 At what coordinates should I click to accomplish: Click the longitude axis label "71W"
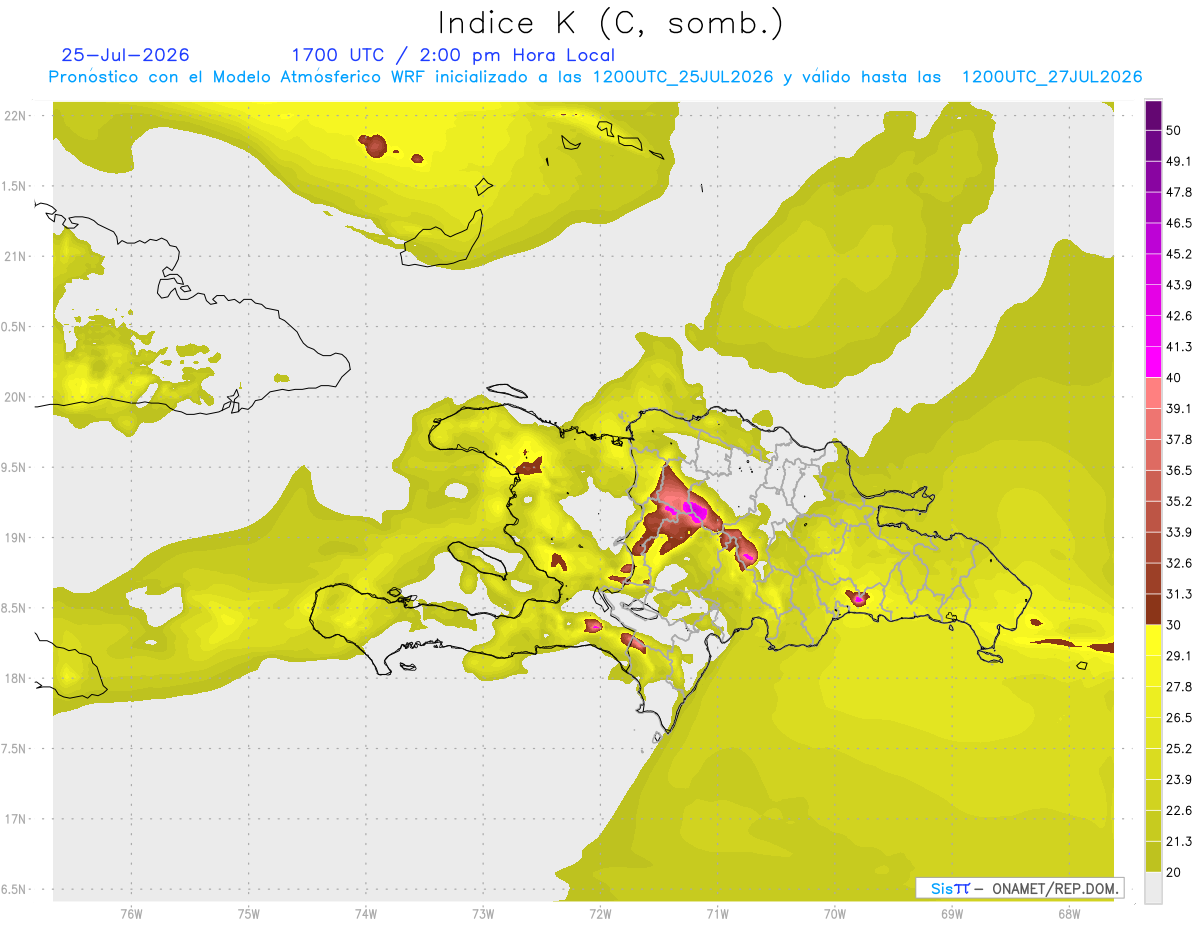(717, 914)
